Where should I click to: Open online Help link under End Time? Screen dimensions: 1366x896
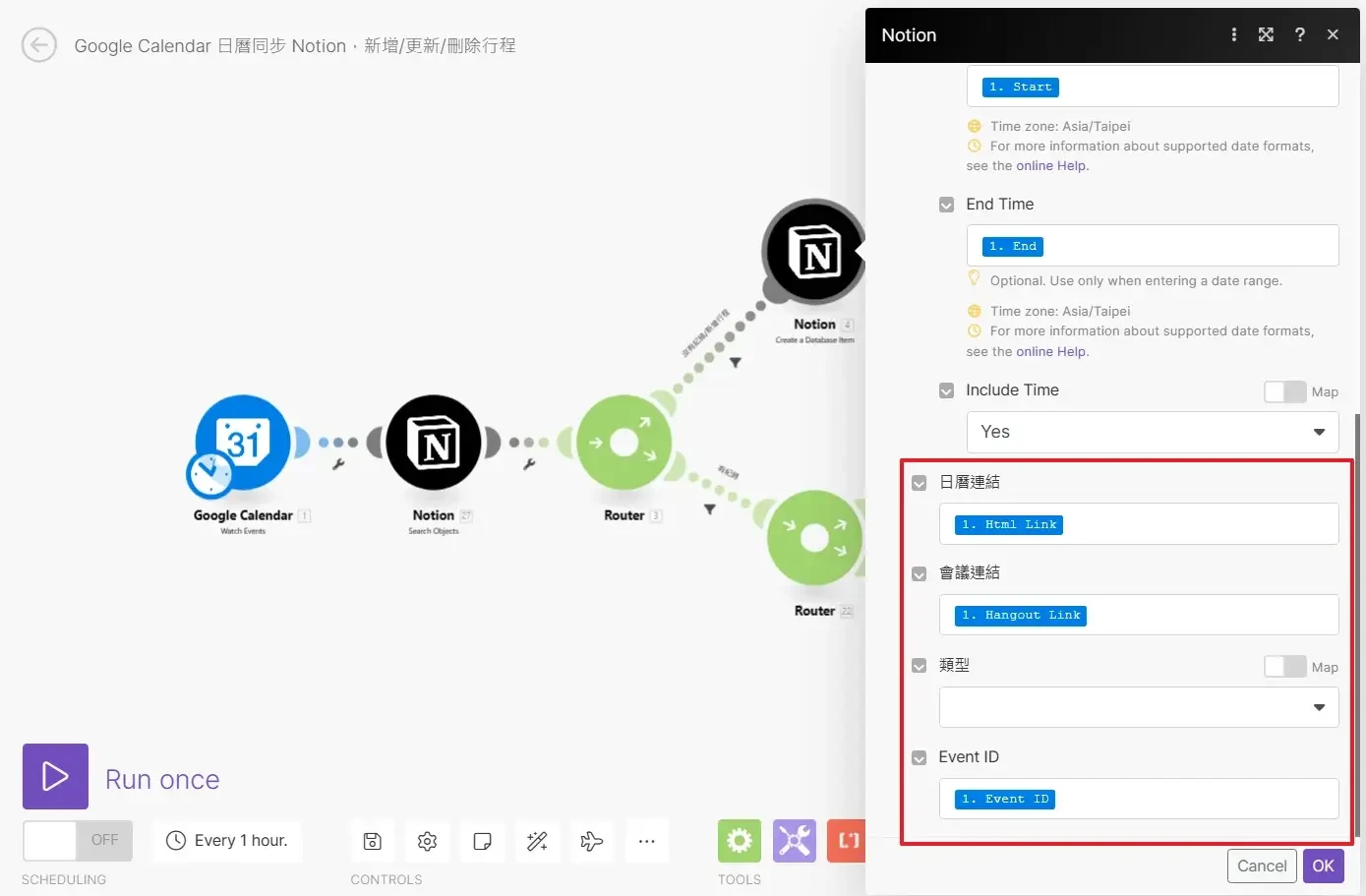1052,351
